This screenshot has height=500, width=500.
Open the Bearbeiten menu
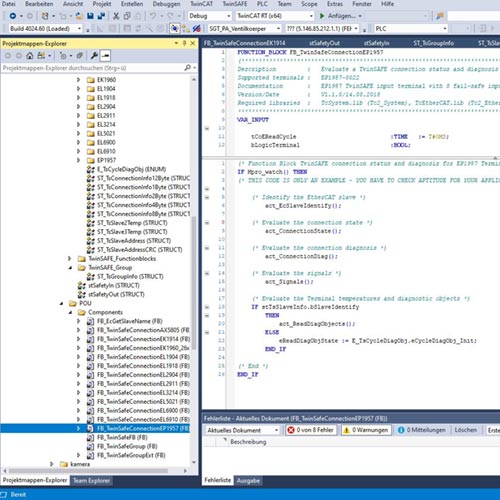point(39,4)
